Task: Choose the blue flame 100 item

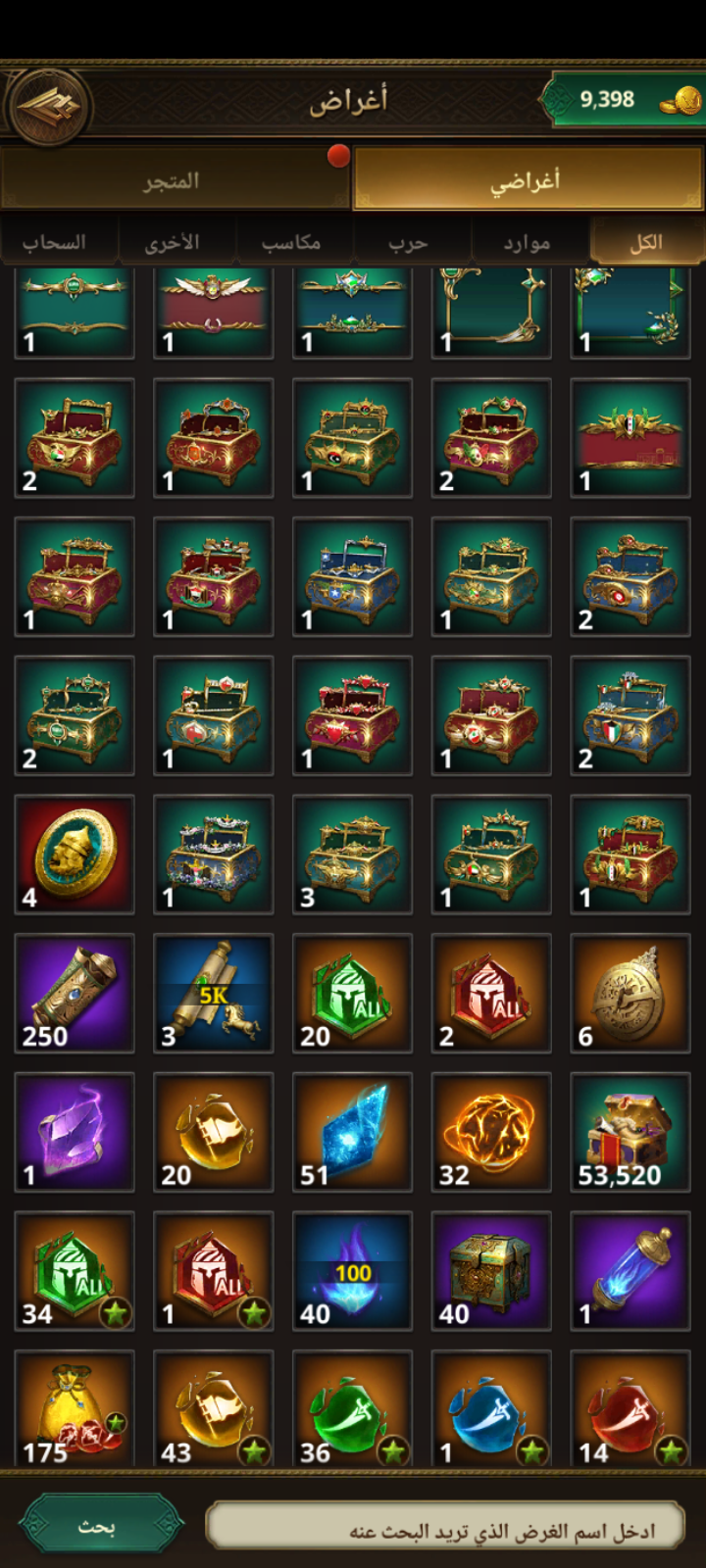Action: click(353, 1271)
